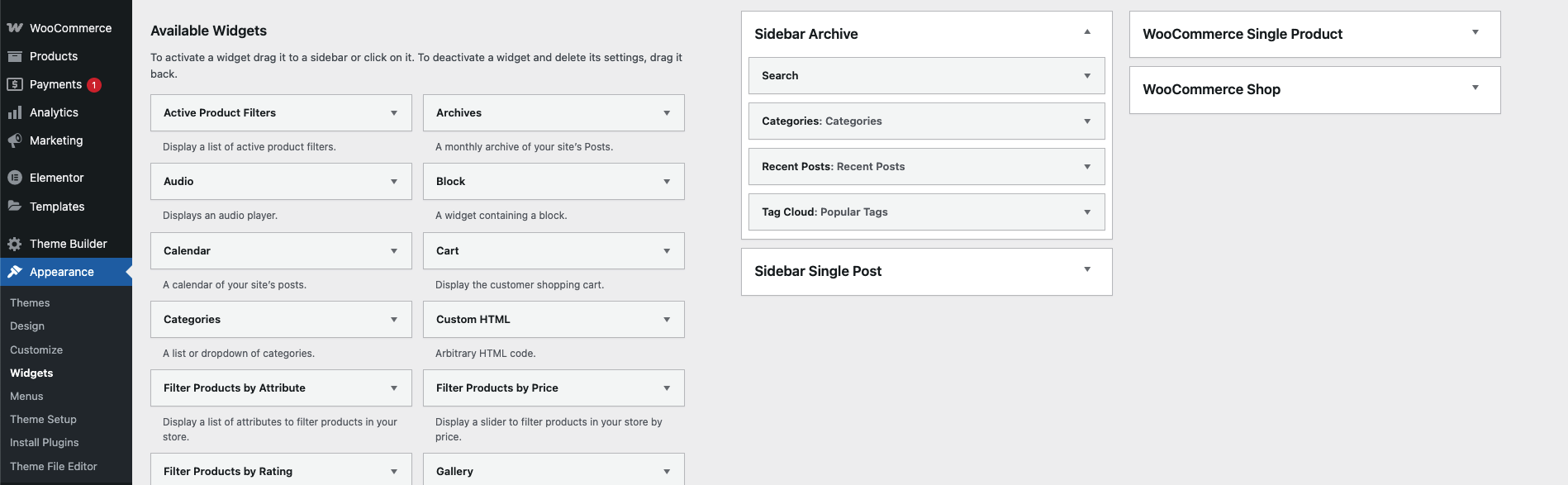This screenshot has width=1568, height=485.
Task: Expand the WooCommerce Single Product area
Action: click(1475, 33)
